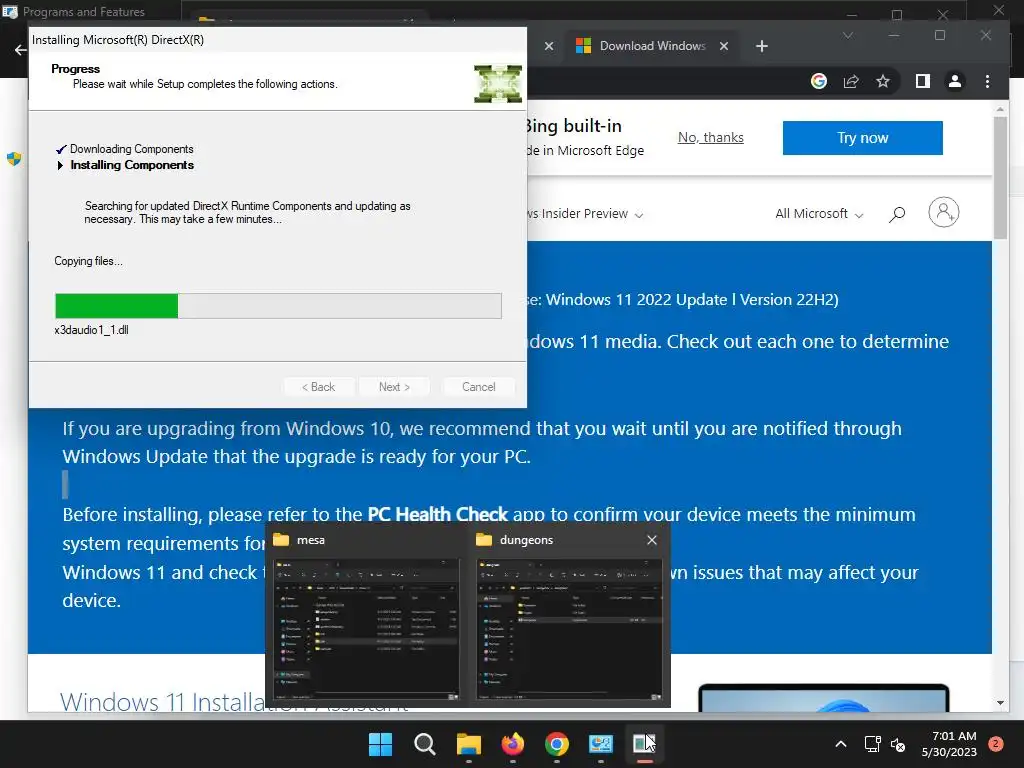Close the partially hidden browser tab
This screenshot has width=1024, height=768.
coord(549,46)
